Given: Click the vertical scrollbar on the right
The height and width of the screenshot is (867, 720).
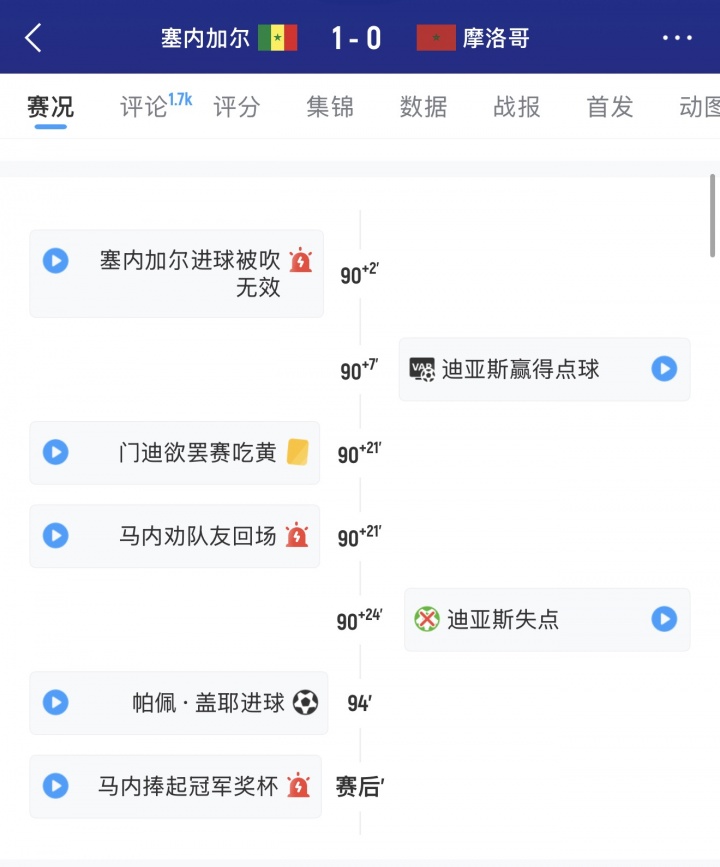Looking at the screenshot, I should (x=712, y=215).
